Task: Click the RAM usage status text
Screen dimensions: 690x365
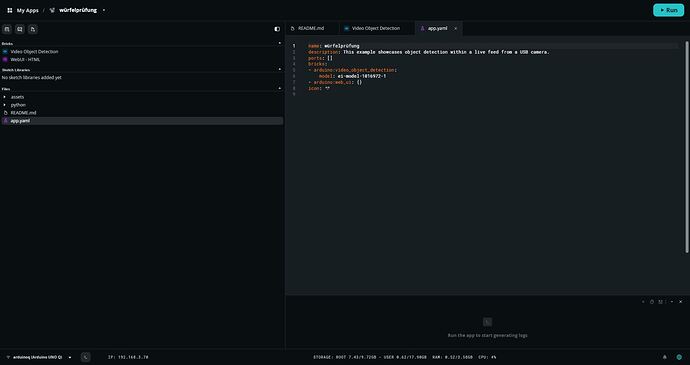Action: [x=453, y=357]
